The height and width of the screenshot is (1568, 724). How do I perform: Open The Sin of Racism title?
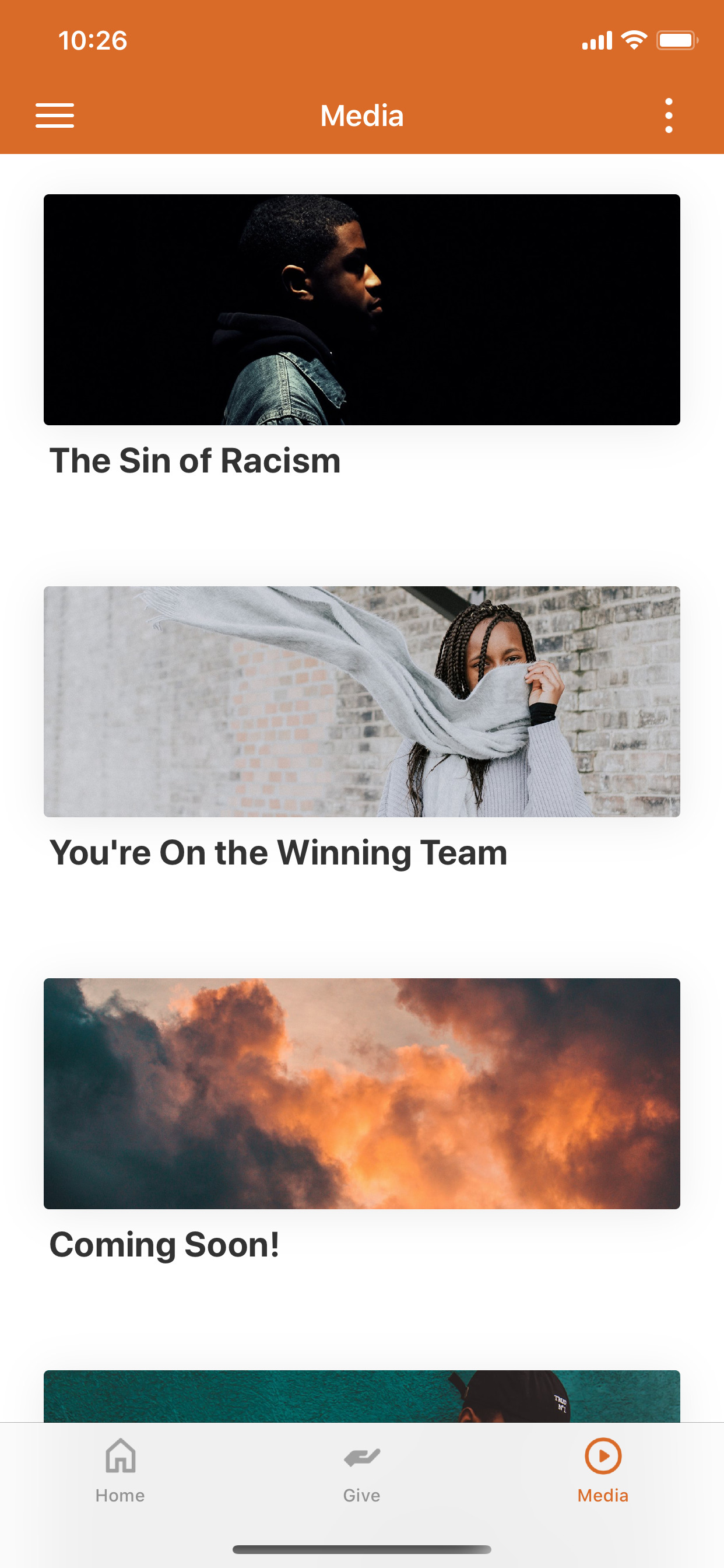(195, 461)
